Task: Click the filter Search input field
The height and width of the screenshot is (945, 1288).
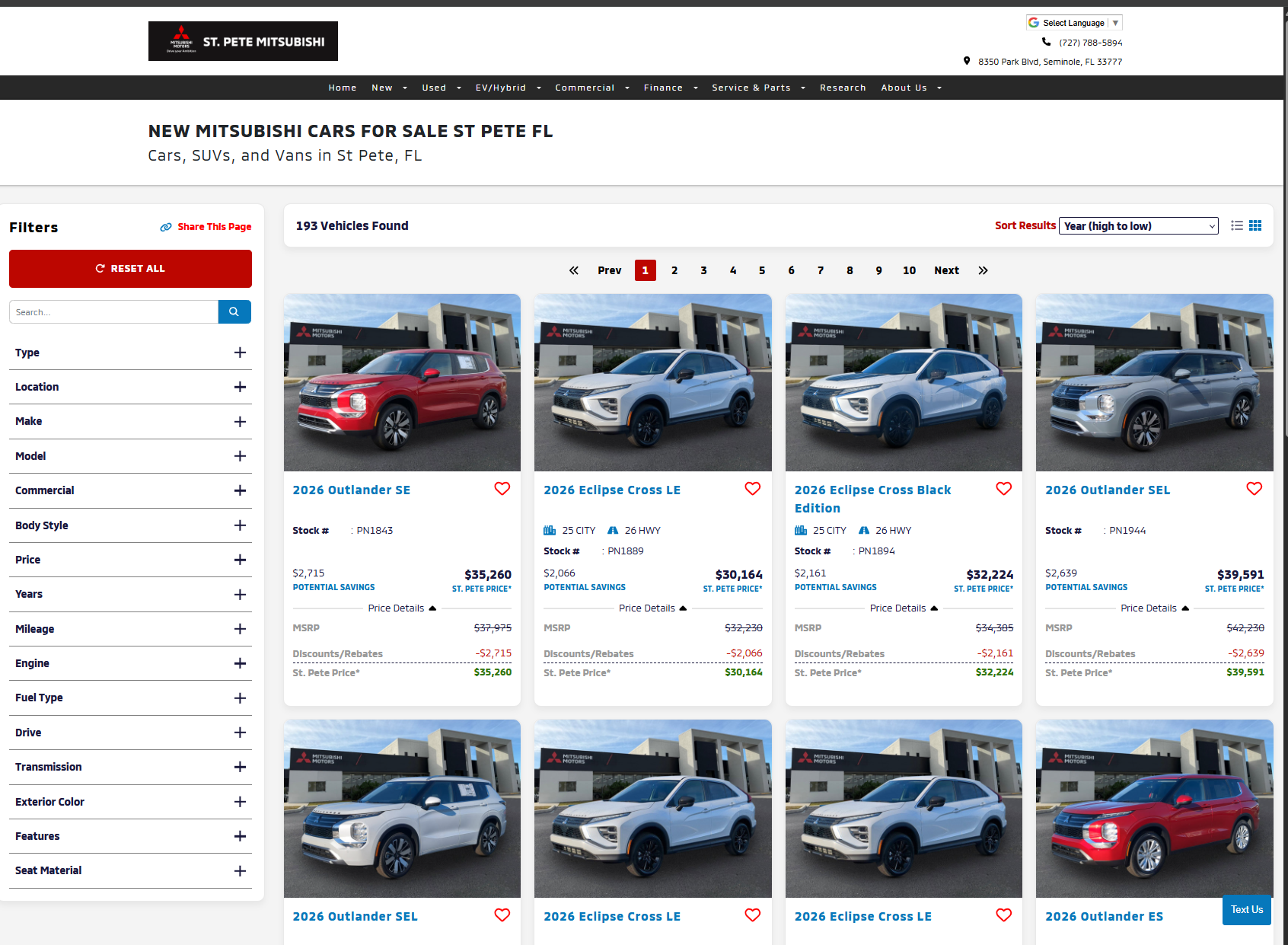Action: (x=114, y=311)
